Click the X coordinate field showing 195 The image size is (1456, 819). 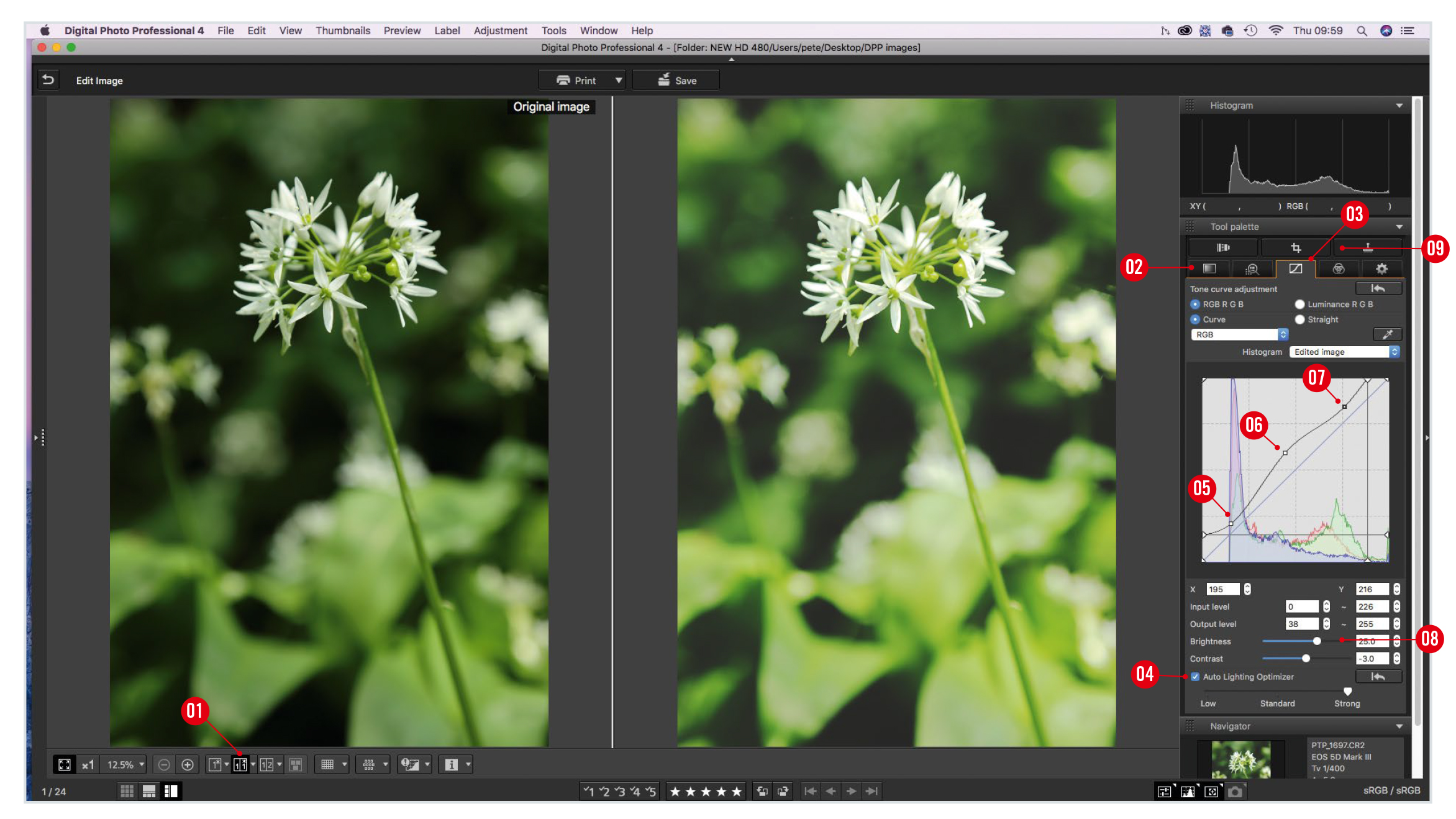click(x=1222, y=589)
